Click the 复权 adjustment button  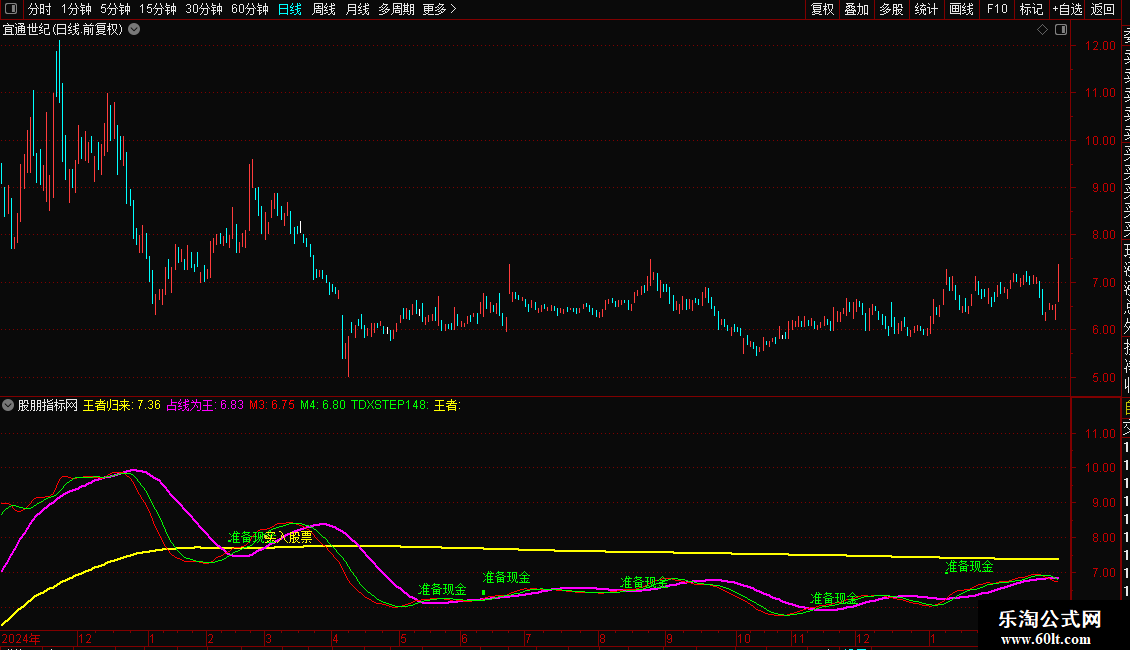click(x=822, y=9)
